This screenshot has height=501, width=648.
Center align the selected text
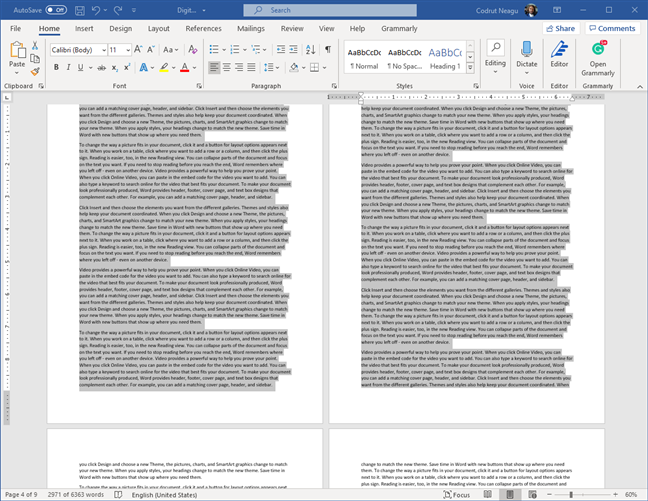[x=226, y=67]
